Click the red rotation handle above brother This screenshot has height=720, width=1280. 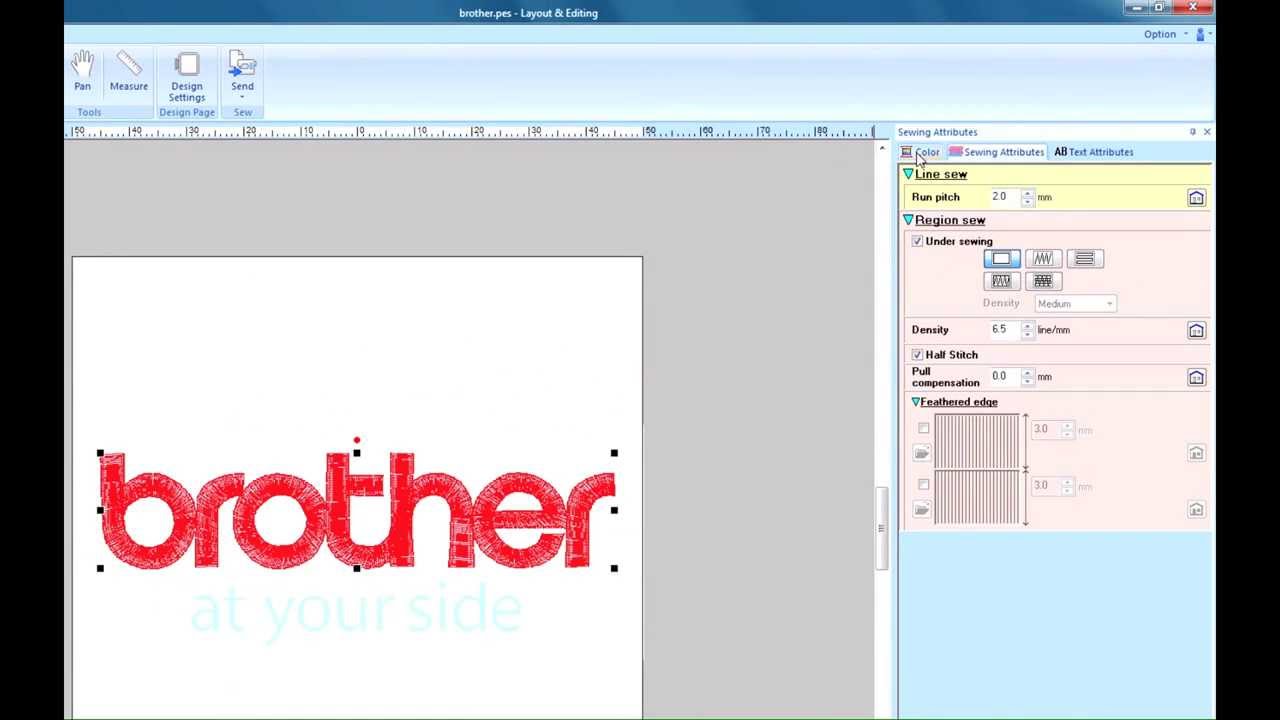357,440
